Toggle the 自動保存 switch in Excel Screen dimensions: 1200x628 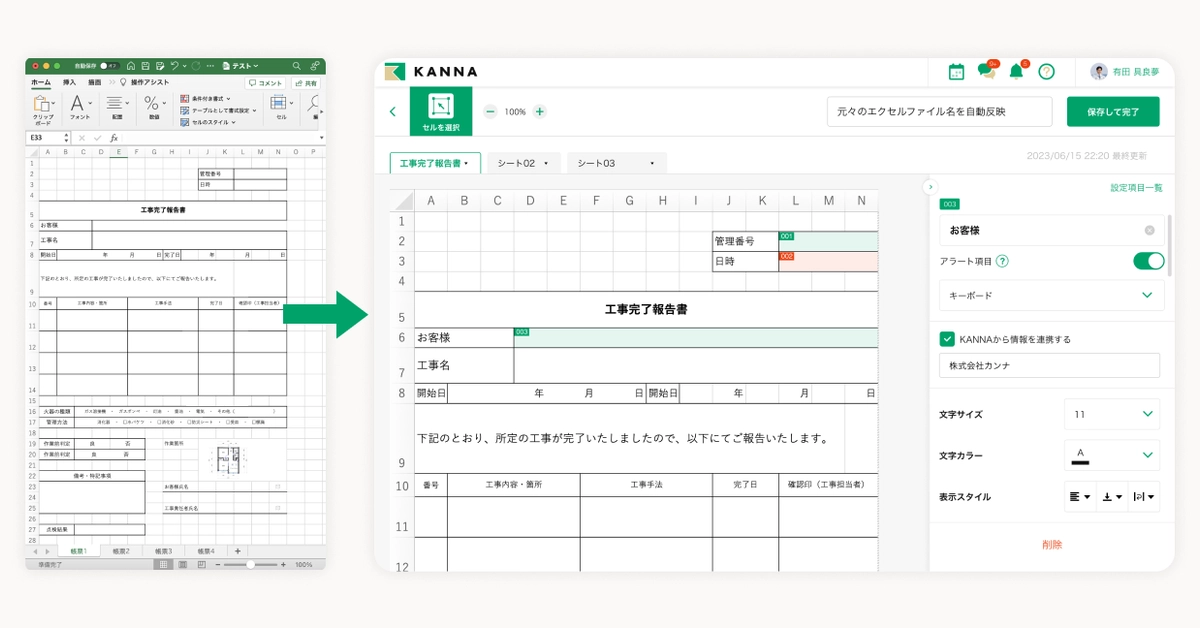coord(109,66)
